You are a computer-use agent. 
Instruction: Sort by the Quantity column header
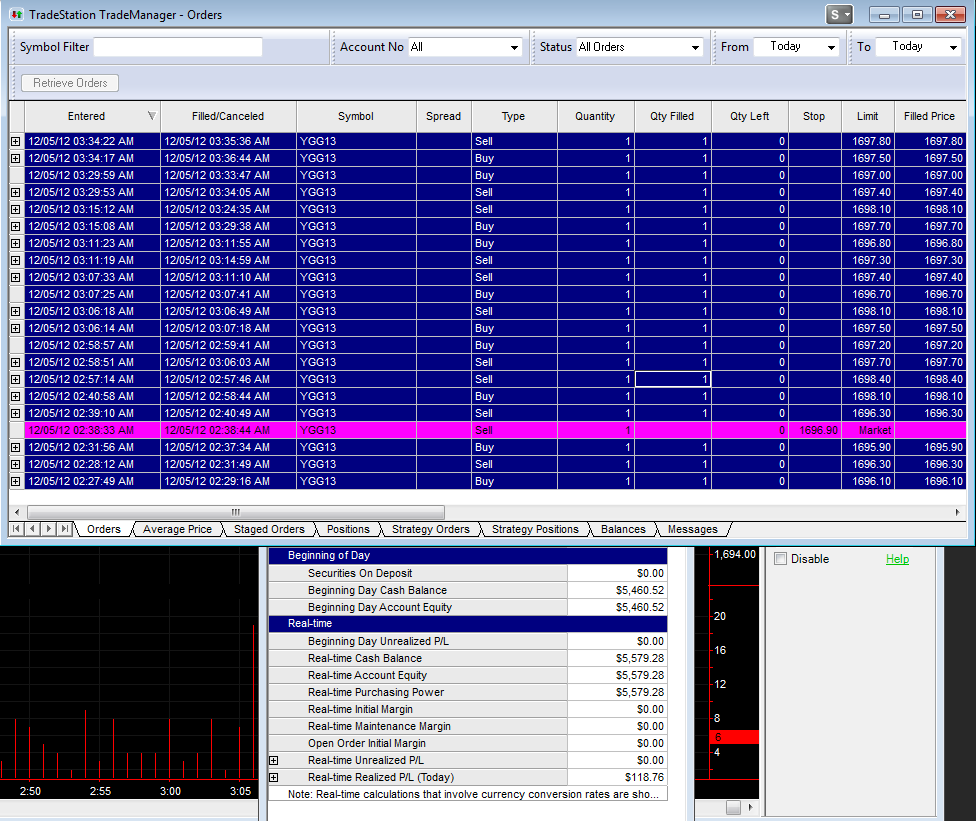595,116
